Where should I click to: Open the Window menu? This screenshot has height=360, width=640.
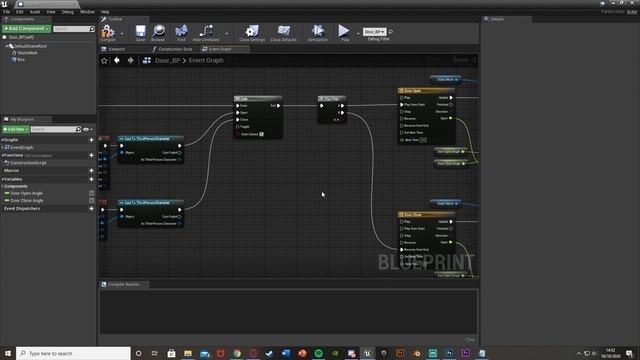(x=87, y=12)
